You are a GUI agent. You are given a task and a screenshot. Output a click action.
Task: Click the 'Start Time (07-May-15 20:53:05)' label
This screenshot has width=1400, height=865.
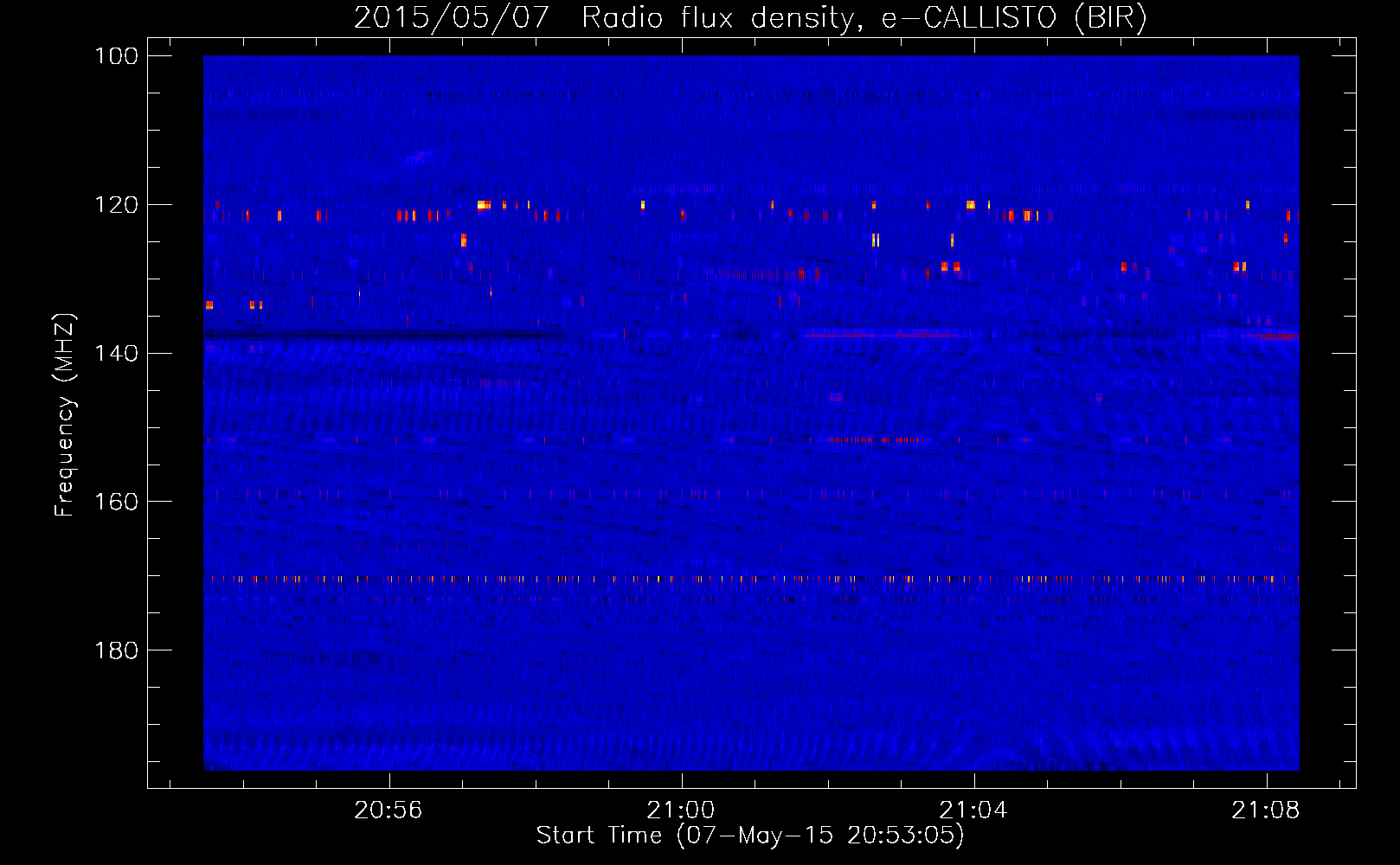point(750,836)
